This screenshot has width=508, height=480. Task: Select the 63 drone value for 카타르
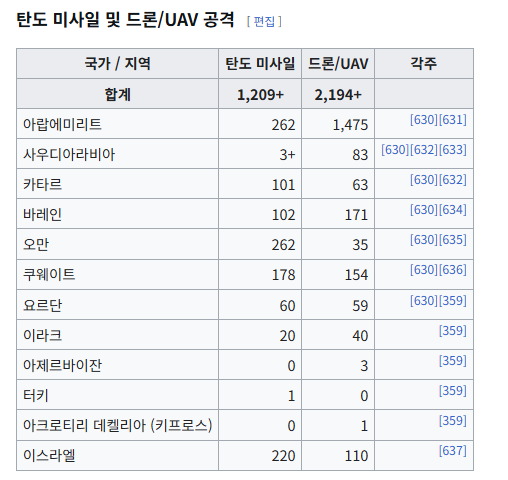360,185
